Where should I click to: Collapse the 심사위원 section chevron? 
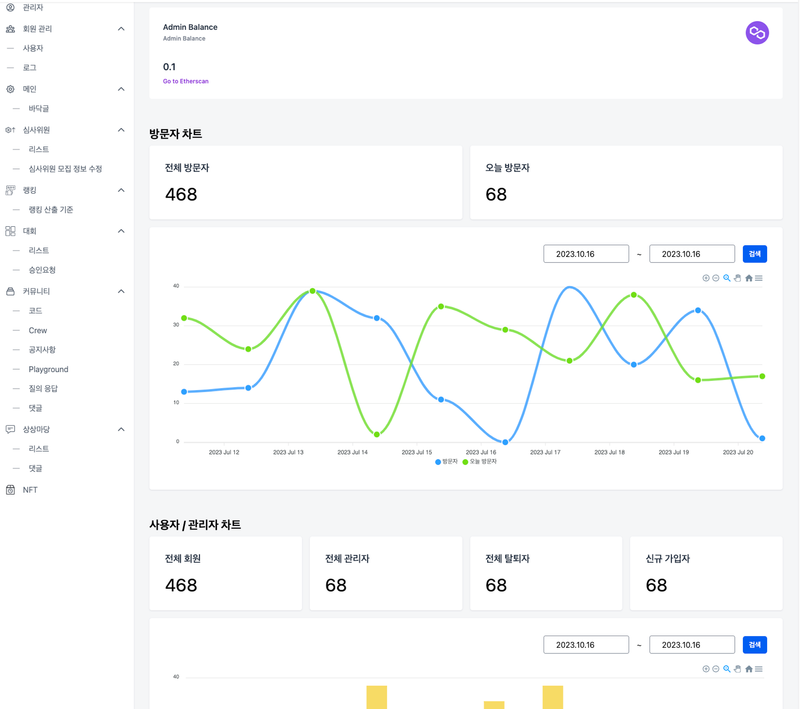click(121, 130)
